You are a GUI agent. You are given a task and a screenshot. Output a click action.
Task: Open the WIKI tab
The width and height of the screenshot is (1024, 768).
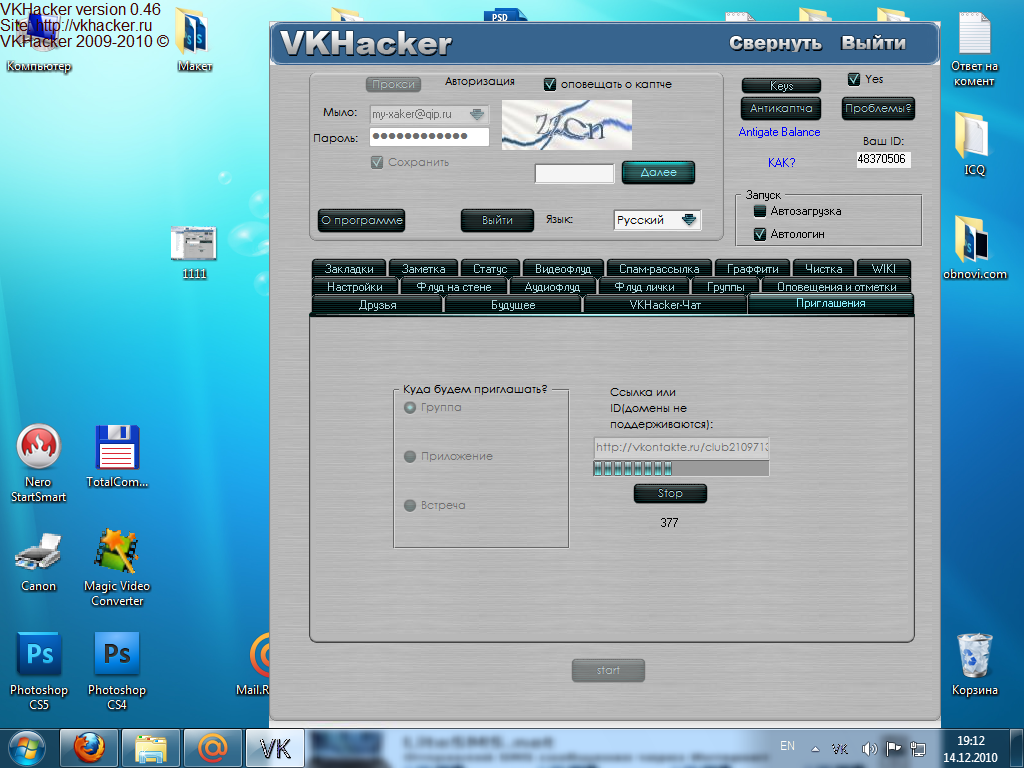pos(883,268)
